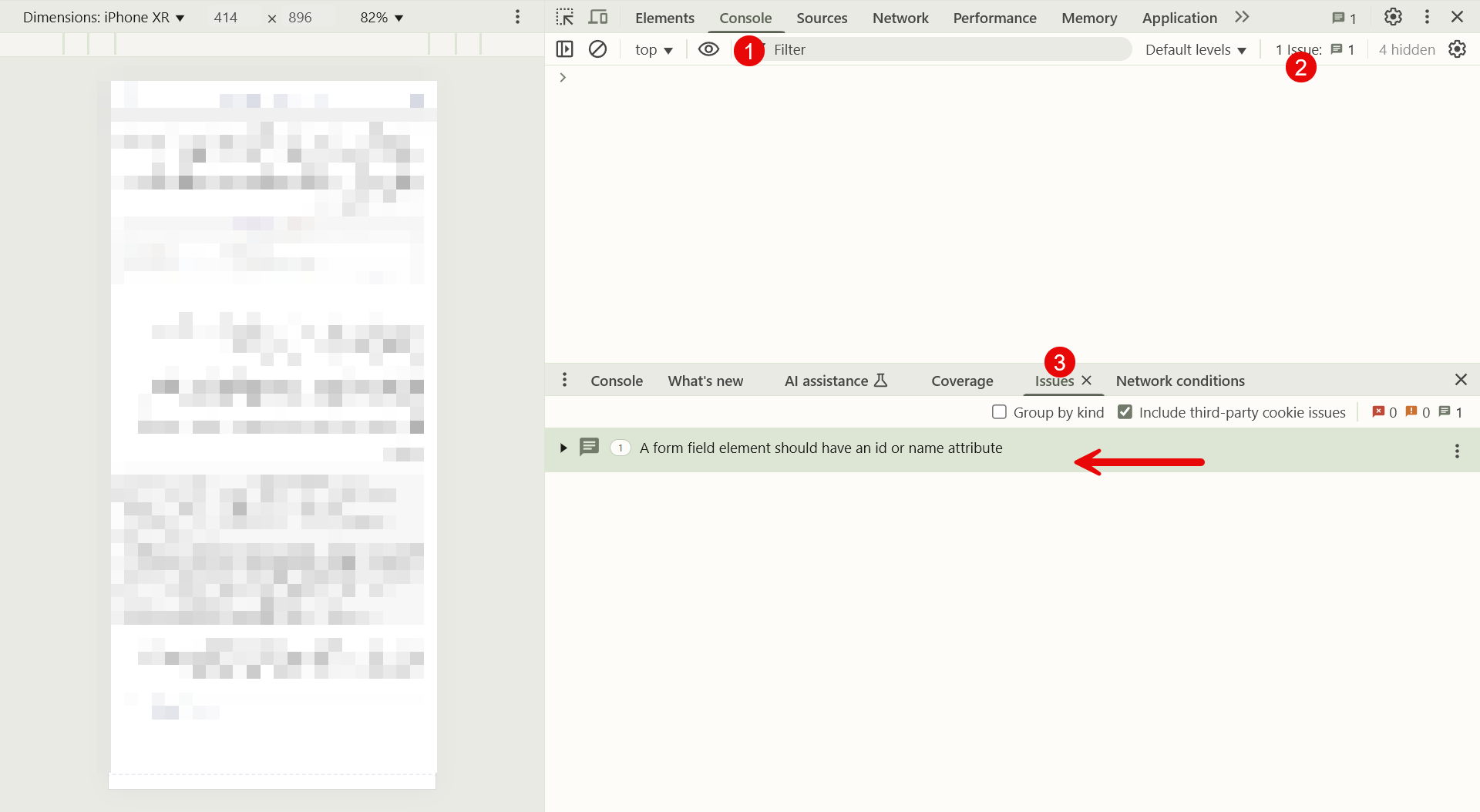The width and height of the screenshot is (1480, 812).
Task: Open the Dimensions iPhone XR dropdown
Action: (x=104, y=17)
